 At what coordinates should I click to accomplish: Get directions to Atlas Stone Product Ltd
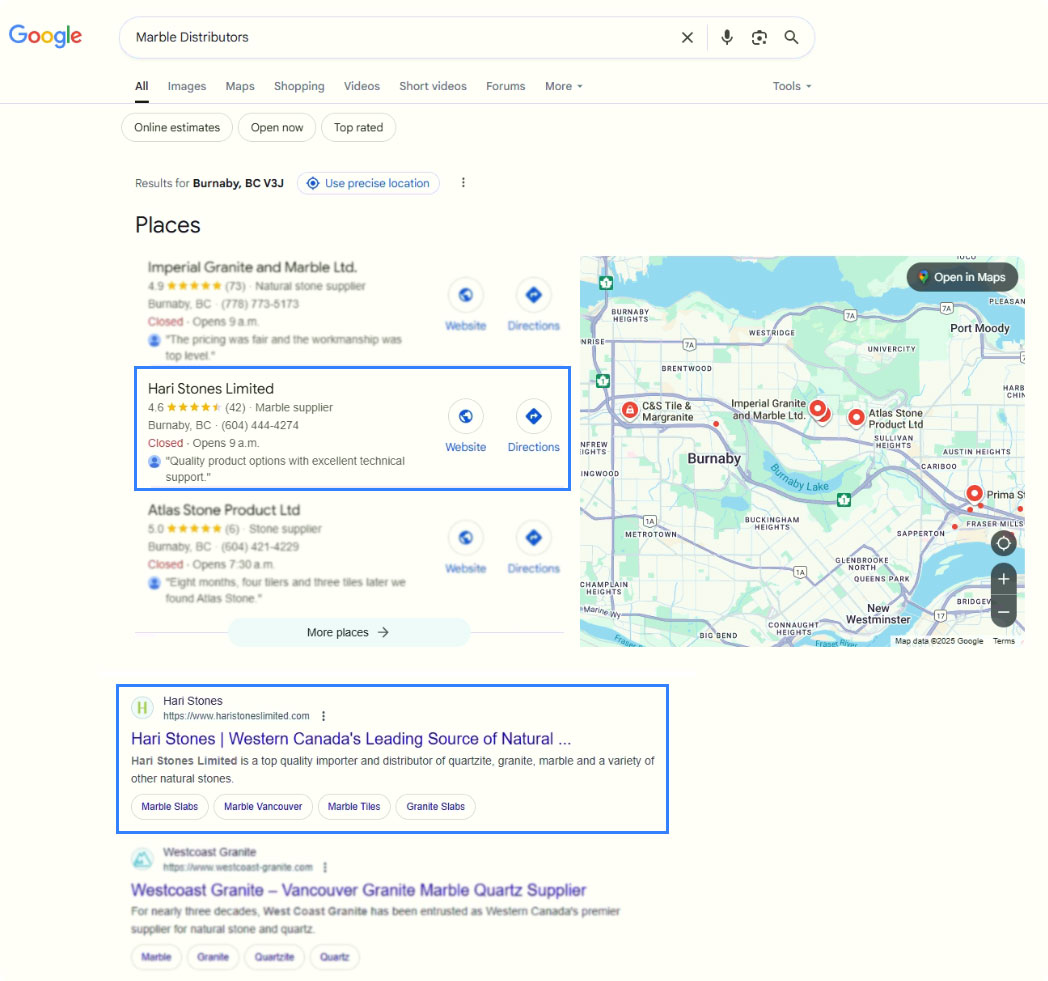click(x=533, y=538)
